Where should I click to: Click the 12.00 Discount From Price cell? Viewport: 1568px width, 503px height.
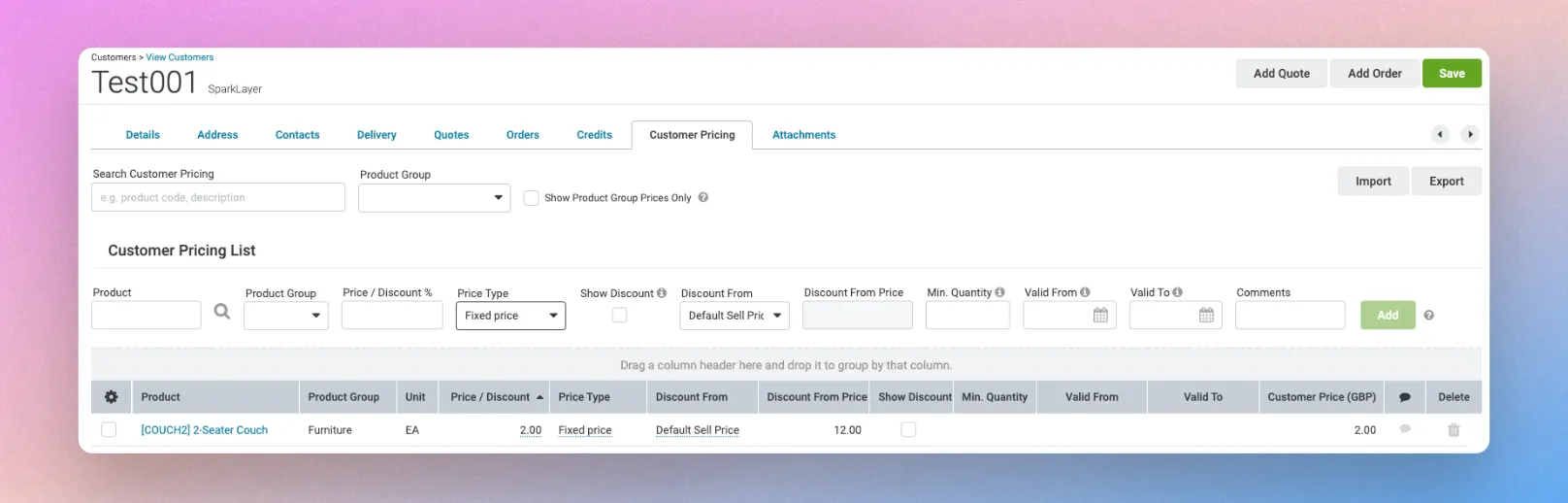coord(847,430)
